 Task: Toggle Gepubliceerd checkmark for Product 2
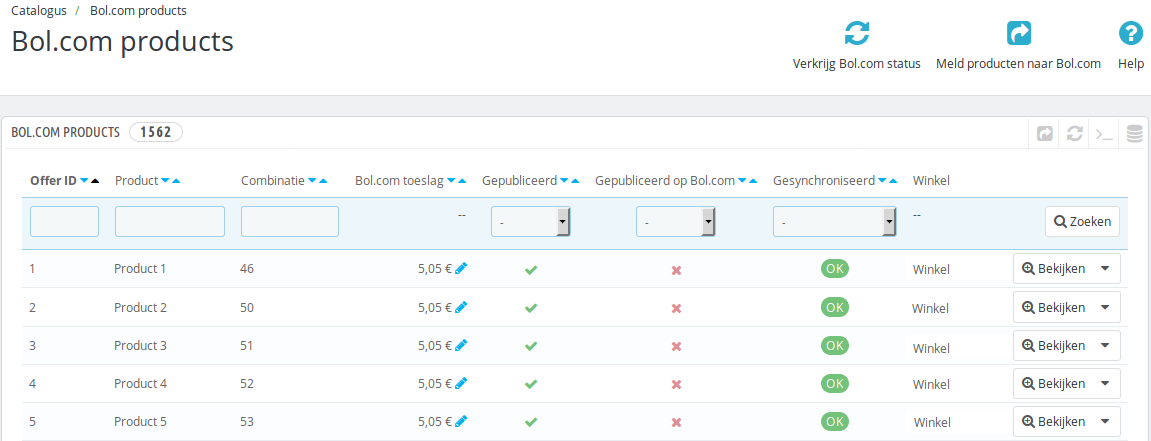coord(531,308)
